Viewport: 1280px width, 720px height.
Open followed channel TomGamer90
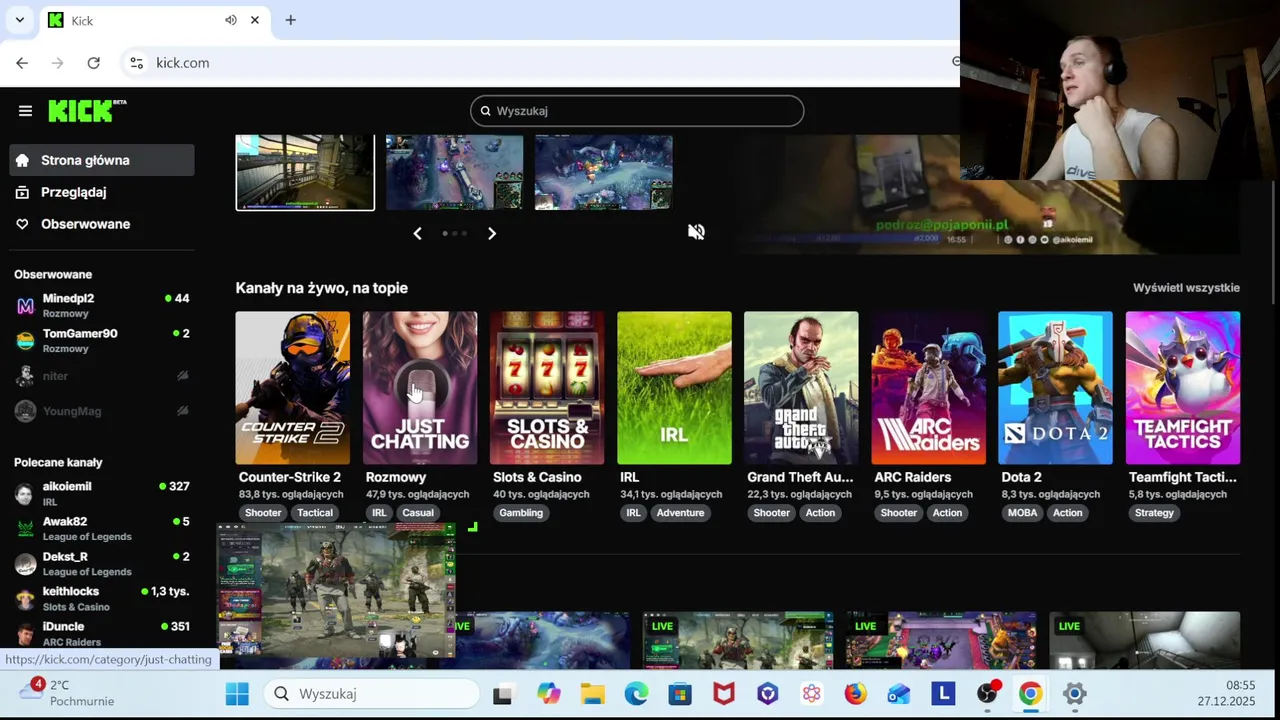click(x=102, y=340)
